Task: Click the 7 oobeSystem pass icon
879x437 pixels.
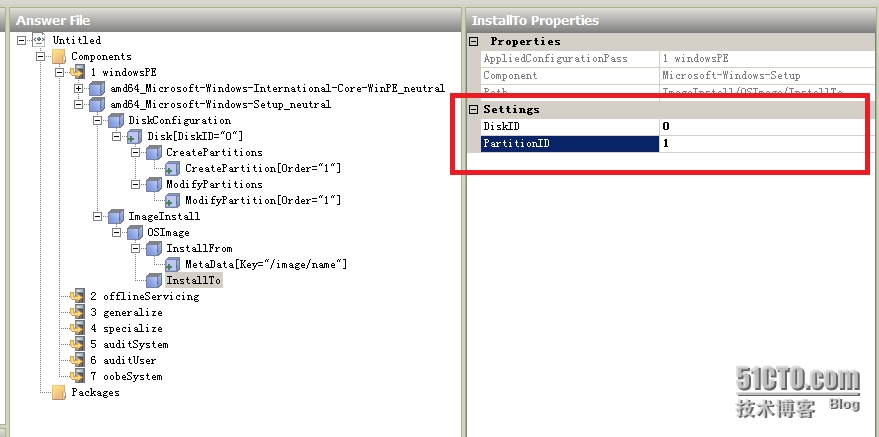Action: pos(77,376)
